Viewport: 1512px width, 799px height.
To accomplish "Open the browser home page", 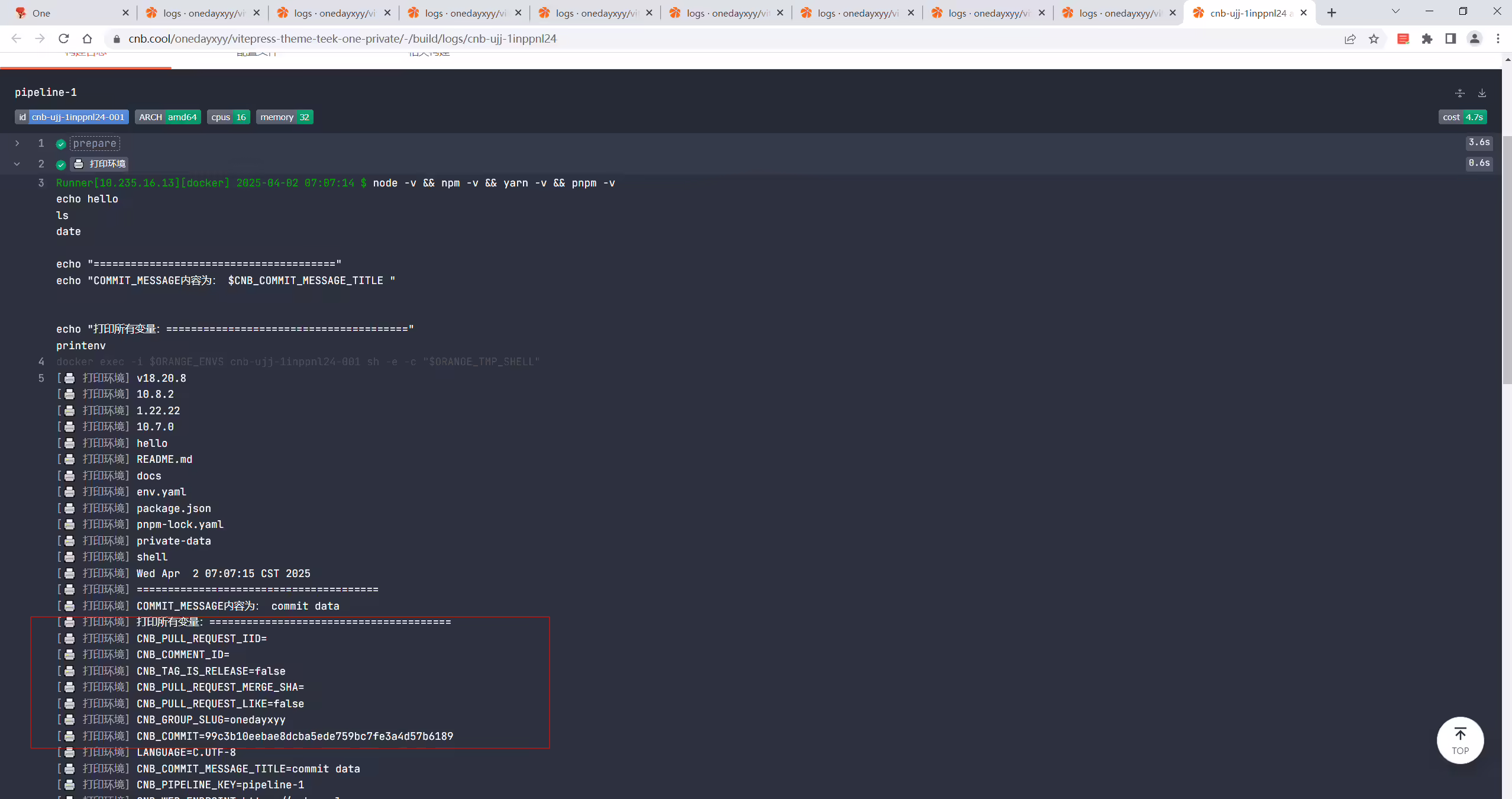I will click(x=87, y=38).
